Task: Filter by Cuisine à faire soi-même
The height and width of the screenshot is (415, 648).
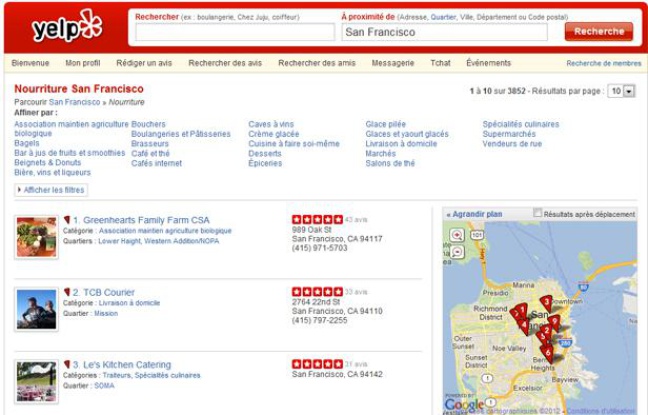Action: [294, 143]
